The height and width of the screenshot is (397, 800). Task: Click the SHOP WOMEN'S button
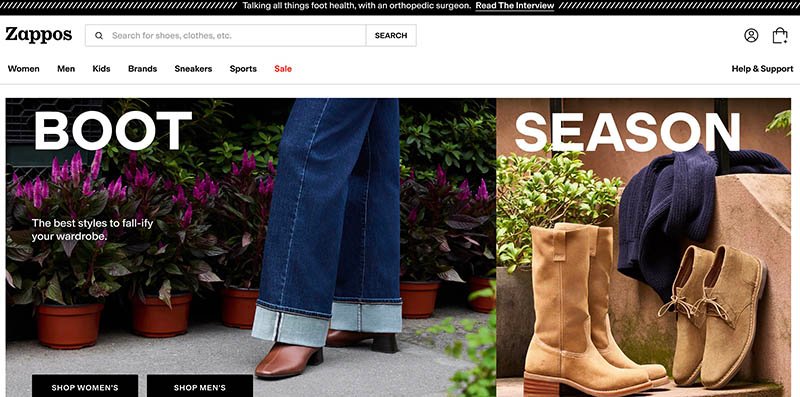(x=85, y=386)
